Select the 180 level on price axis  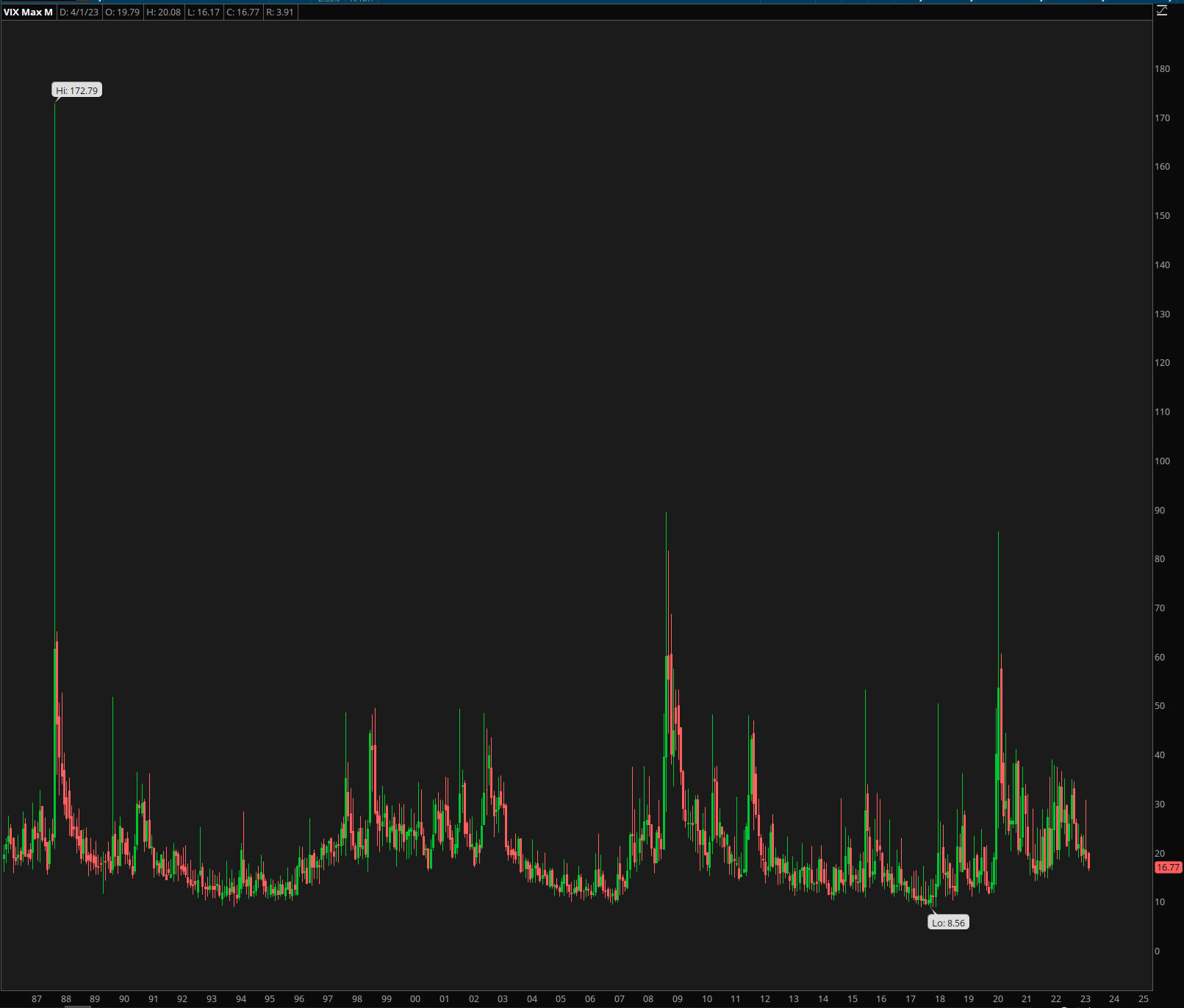pos(1163,69)
